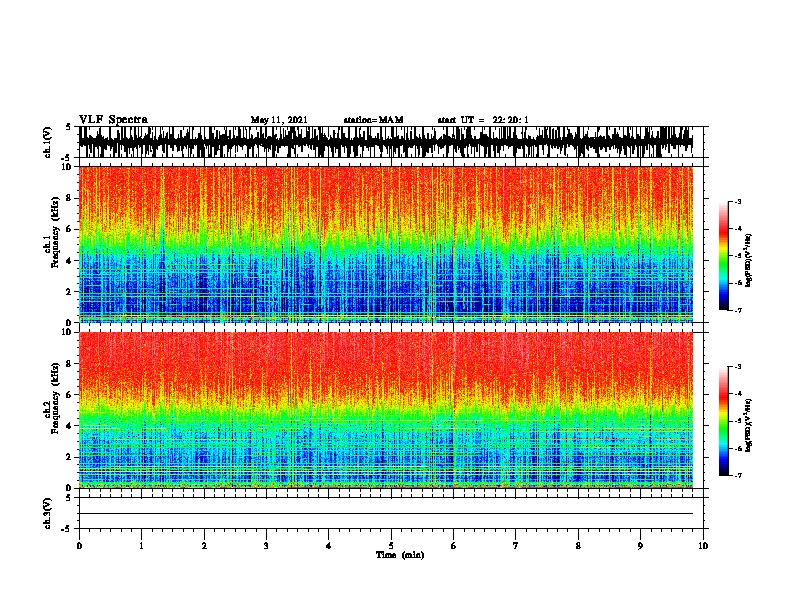Click inside the ch.1 voltage waveform panel
Image resolution: width=792 pixels, height=612 pixels.
click(x=386, y=142)
